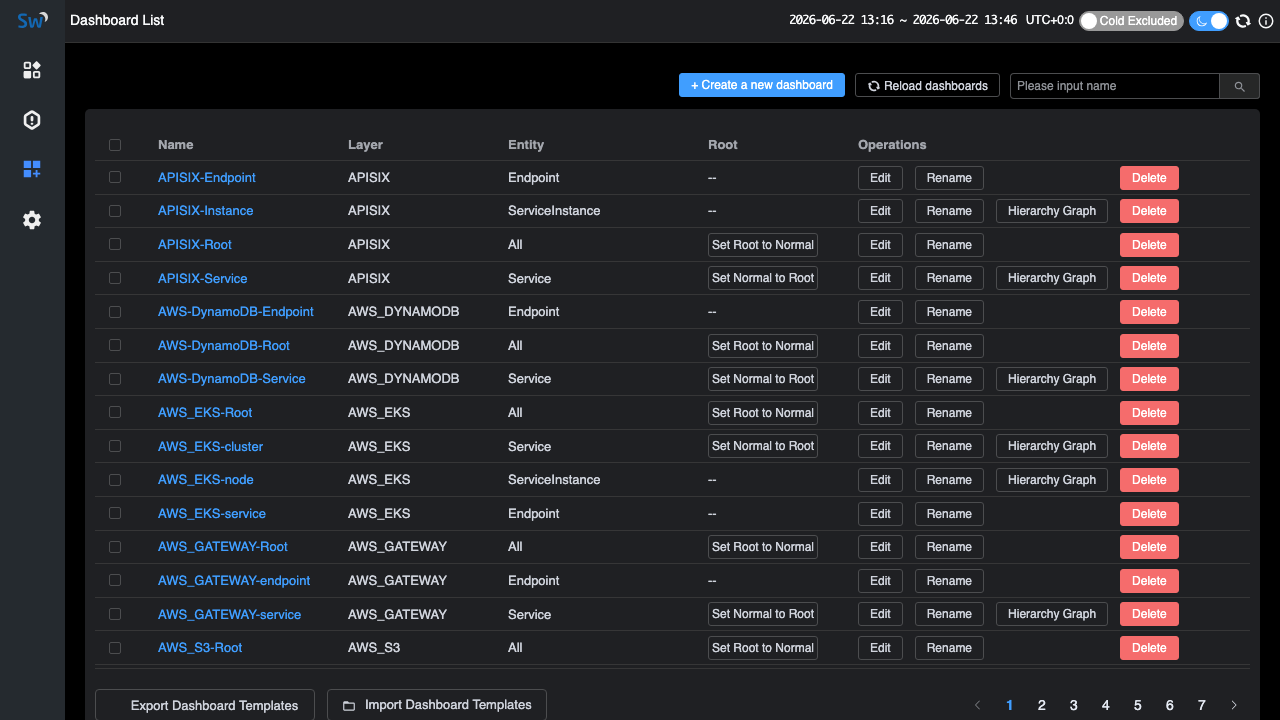This screenshot has width=1280, height=720.
Task: Go to pagination page 5
Action: click(1138, 705)
